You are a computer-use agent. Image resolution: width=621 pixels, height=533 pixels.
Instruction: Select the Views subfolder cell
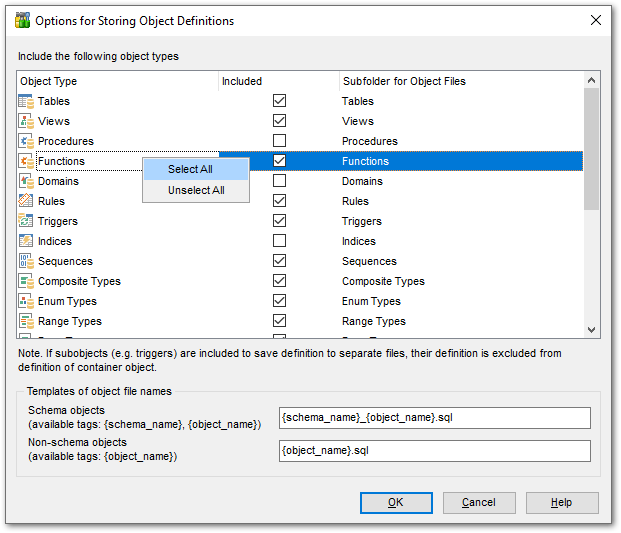coord(461,121)
